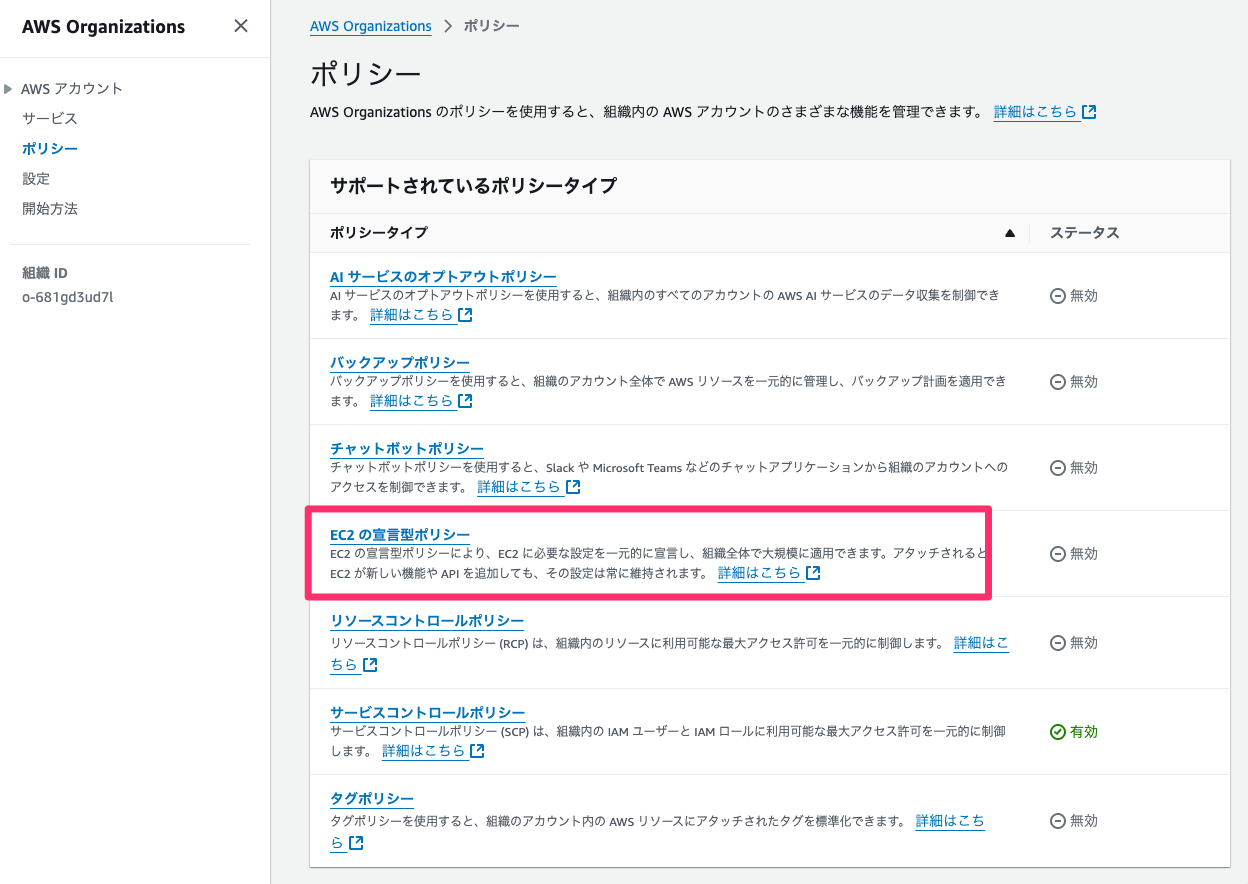Close the AWS Organizations side panel
The width and height of the screenshot is (1248, 884).
241,26
